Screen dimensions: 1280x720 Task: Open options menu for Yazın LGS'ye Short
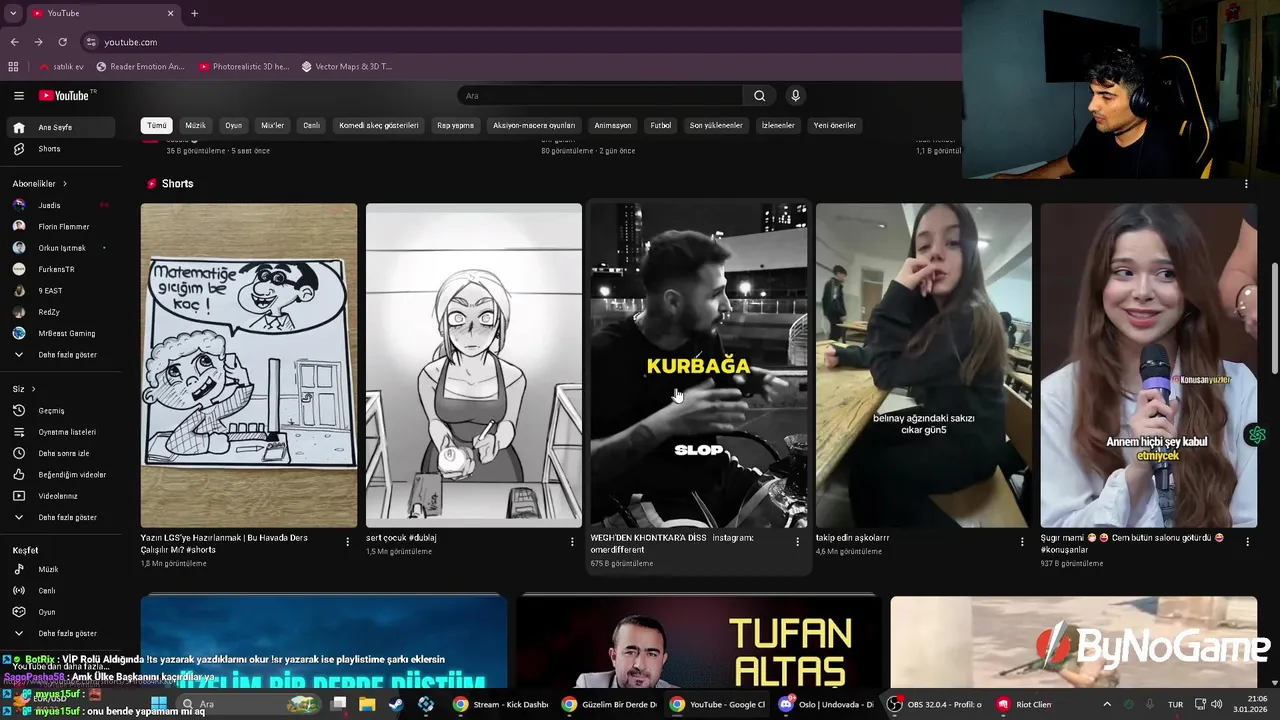pyautogui.click(x=348, y=542)
